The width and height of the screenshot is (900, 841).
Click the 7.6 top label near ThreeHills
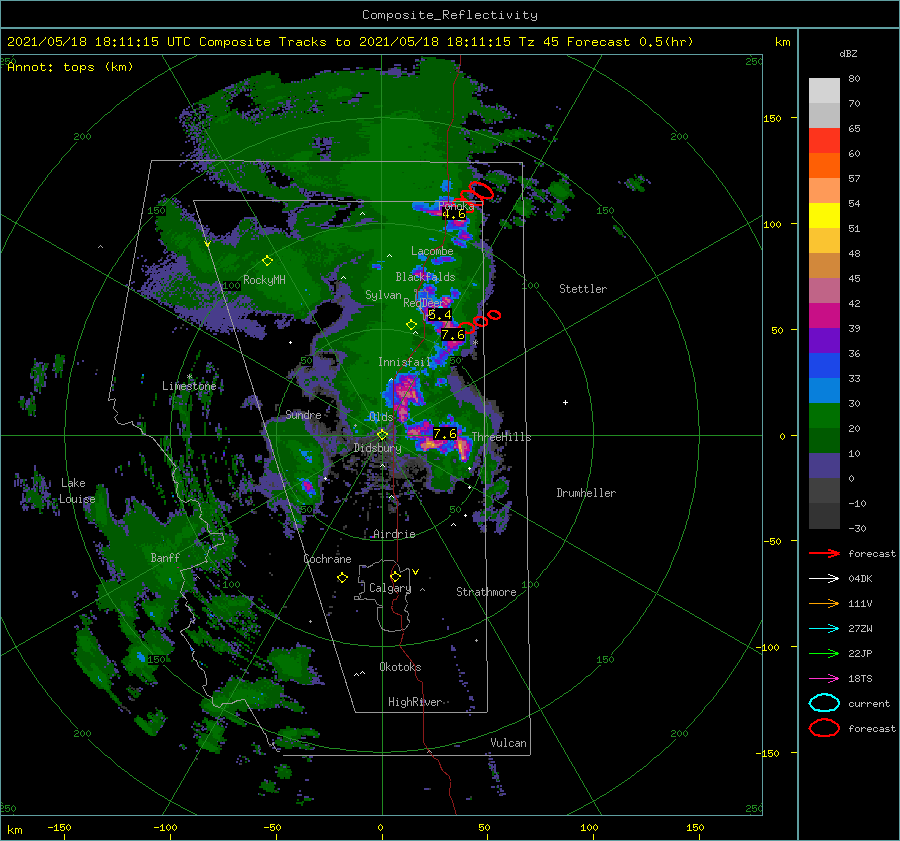point(445,433)
